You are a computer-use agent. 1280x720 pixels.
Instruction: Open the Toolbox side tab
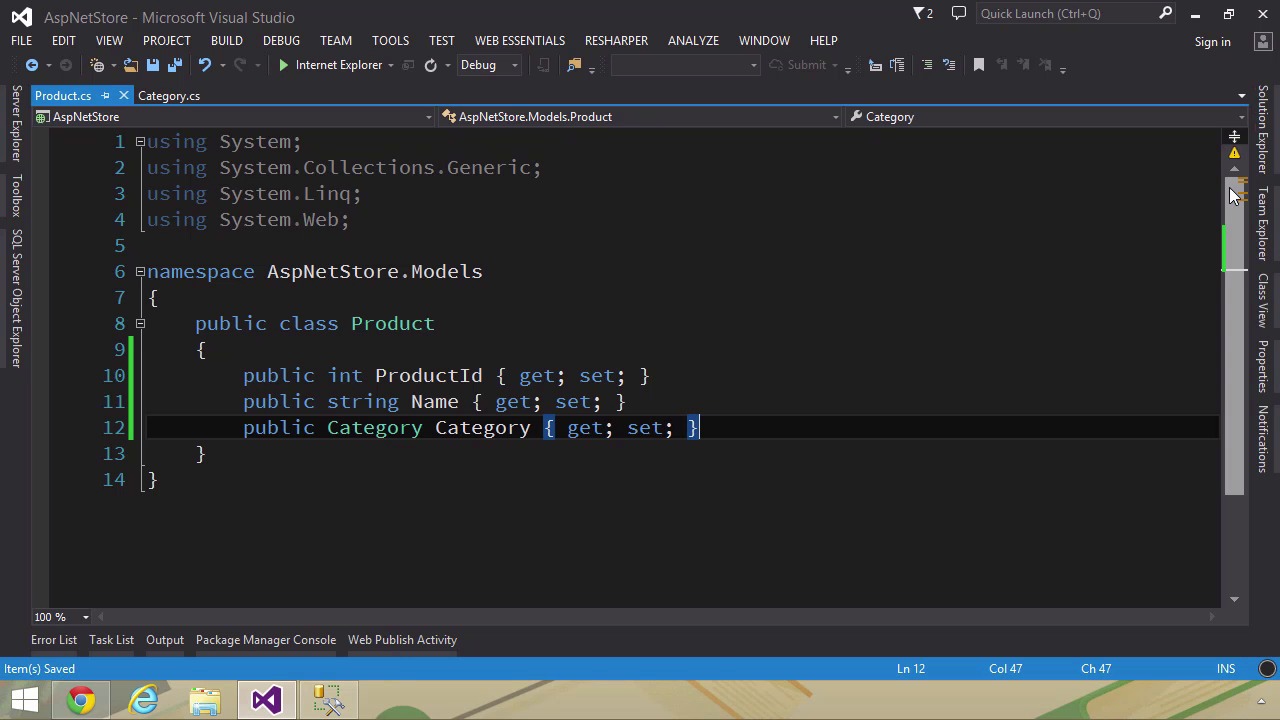(16, 195)
